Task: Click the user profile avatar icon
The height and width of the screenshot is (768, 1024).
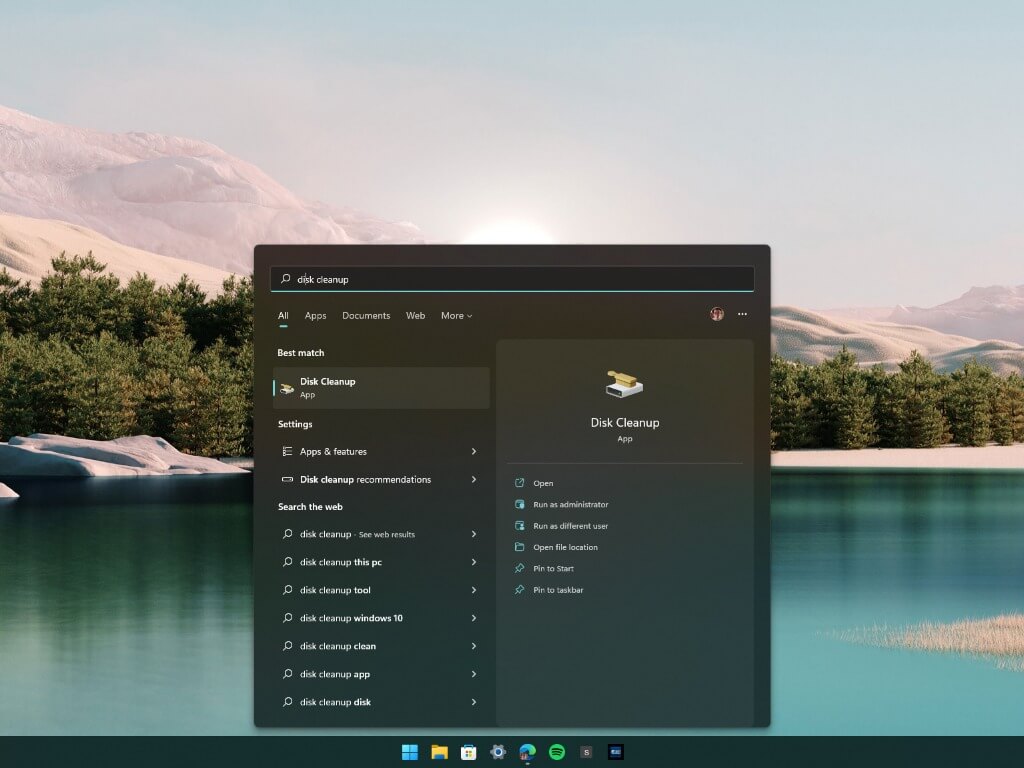Action: coord(717,314)
